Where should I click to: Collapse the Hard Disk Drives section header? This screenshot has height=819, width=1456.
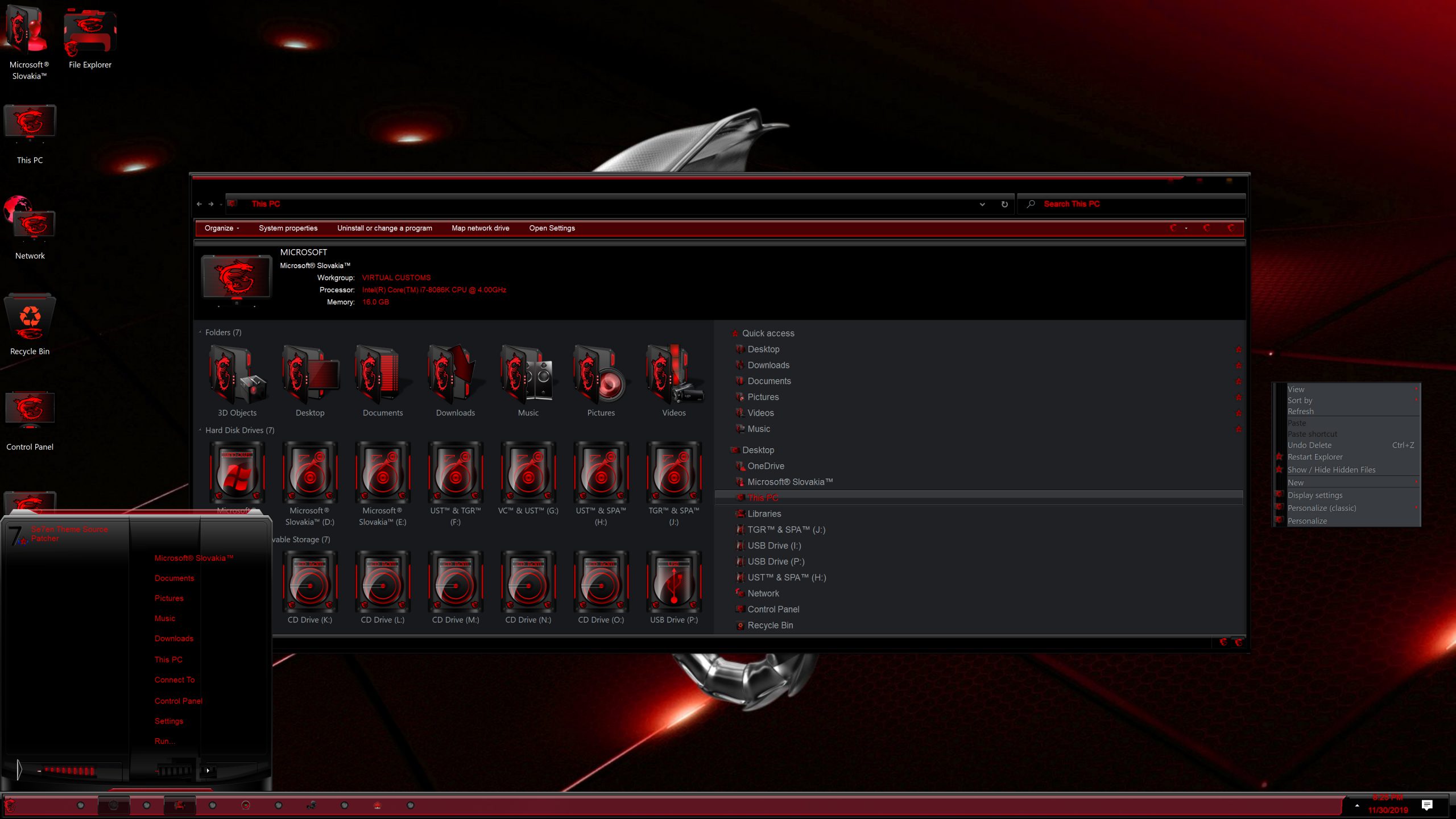(200, 431)
